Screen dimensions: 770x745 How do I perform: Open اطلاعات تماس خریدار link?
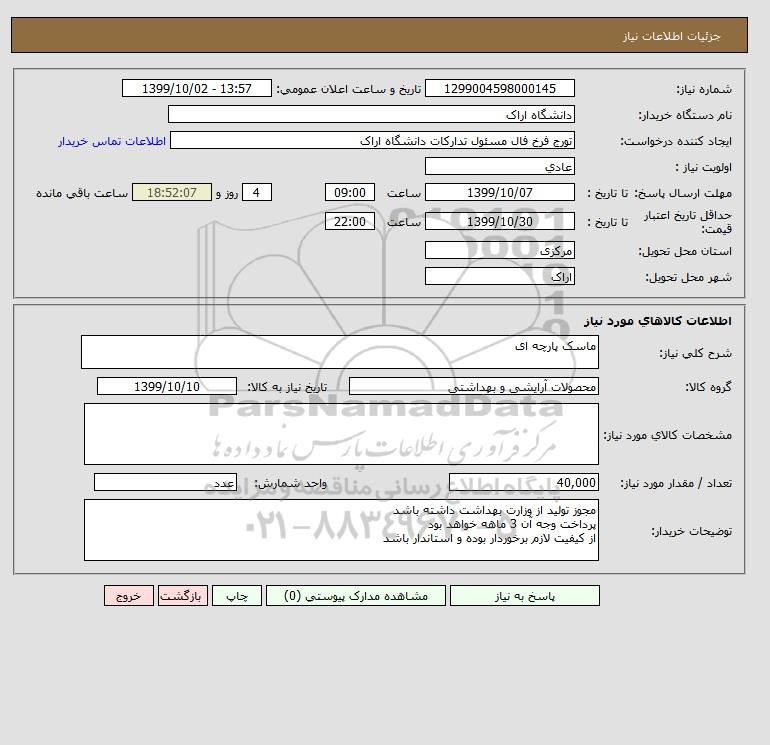112,141
